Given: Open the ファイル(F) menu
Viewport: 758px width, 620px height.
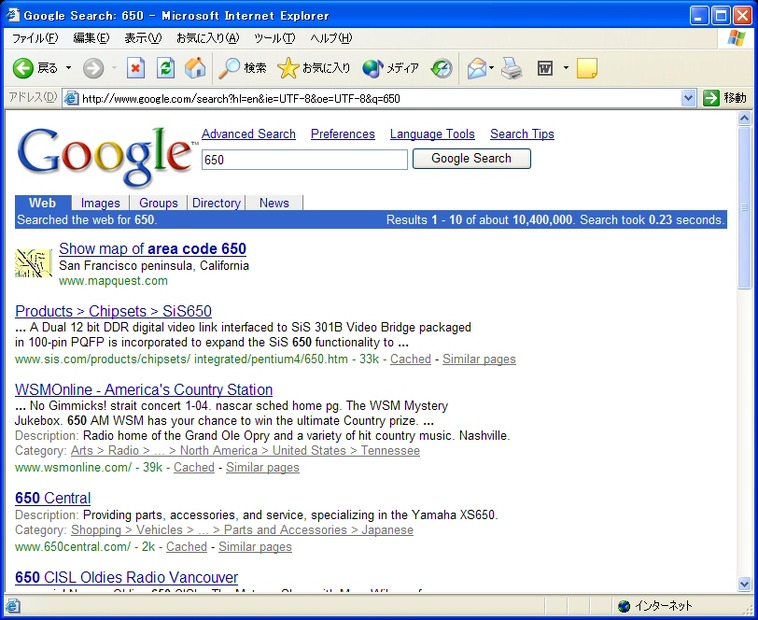Looking at the screenshot, I should pyautogui.click(x=35, y=38).
